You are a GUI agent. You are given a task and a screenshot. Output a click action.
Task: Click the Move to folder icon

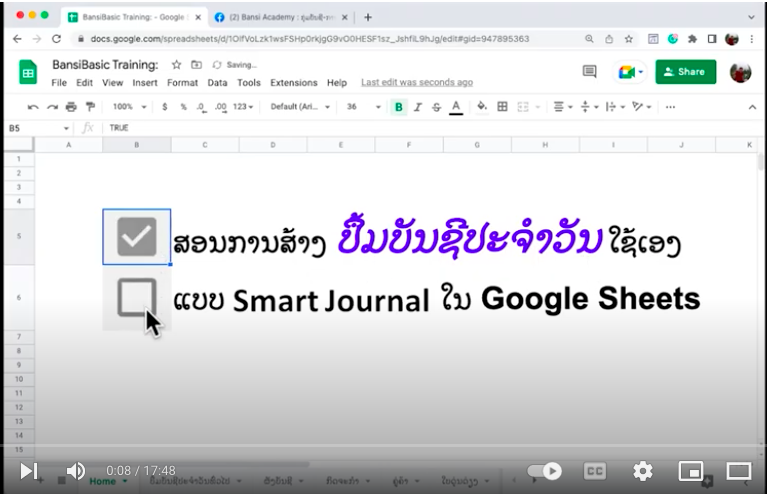pos(197,65)
